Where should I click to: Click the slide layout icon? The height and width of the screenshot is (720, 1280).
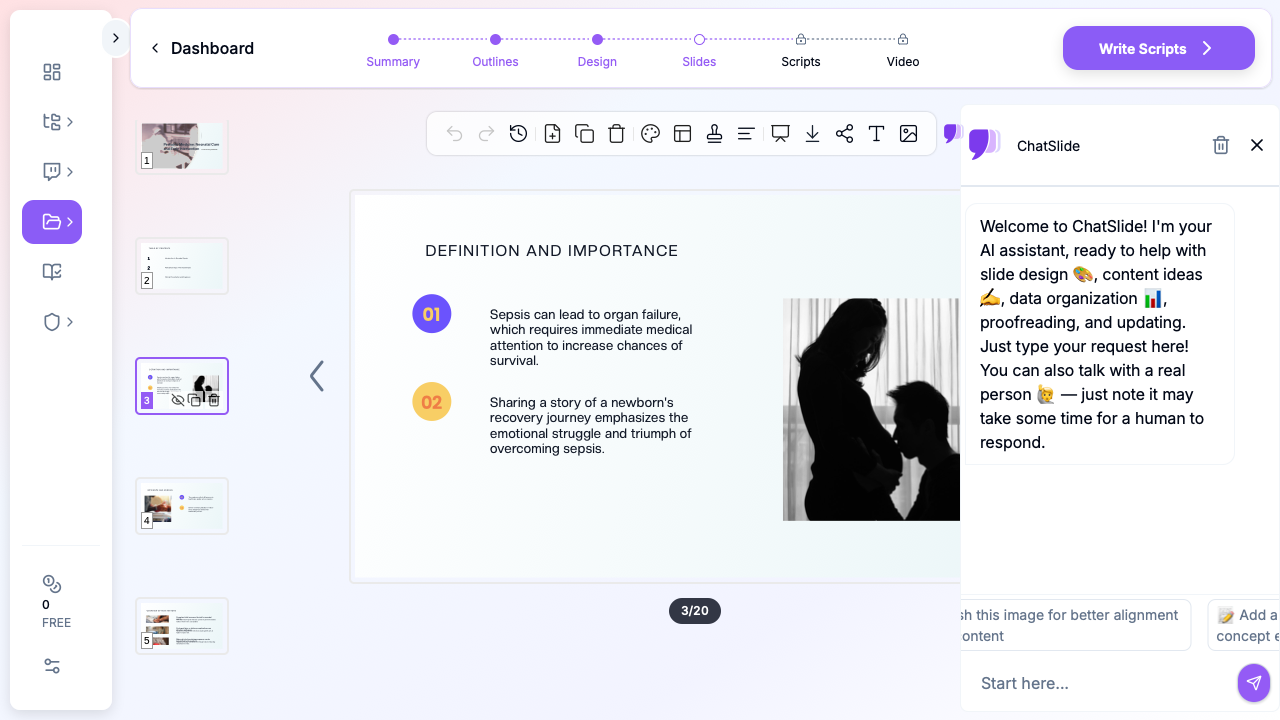pyautogui.click(x=683, y=134)
